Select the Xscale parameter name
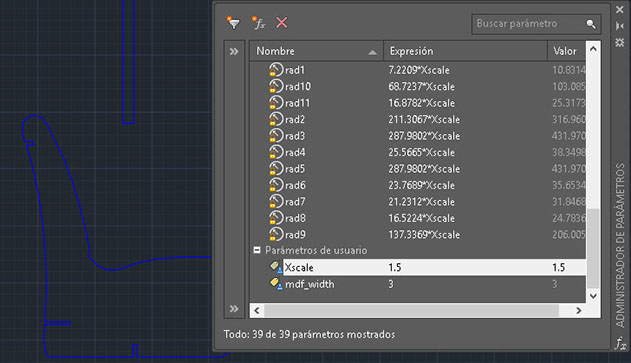Image resolution: width=631 pixels, height=363 pixels. point(299,268)
